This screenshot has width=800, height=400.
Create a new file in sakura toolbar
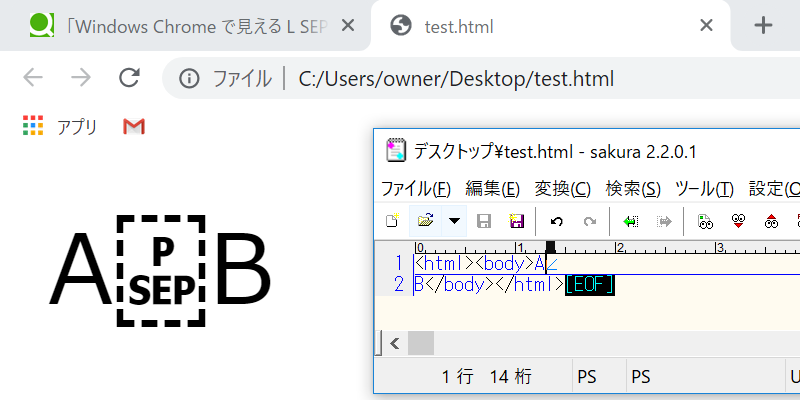392,221
